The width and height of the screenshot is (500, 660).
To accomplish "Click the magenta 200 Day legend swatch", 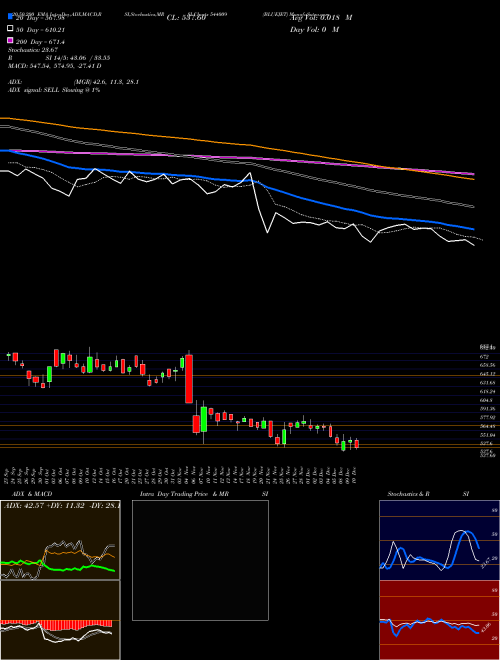I will (x=11, y=40).
